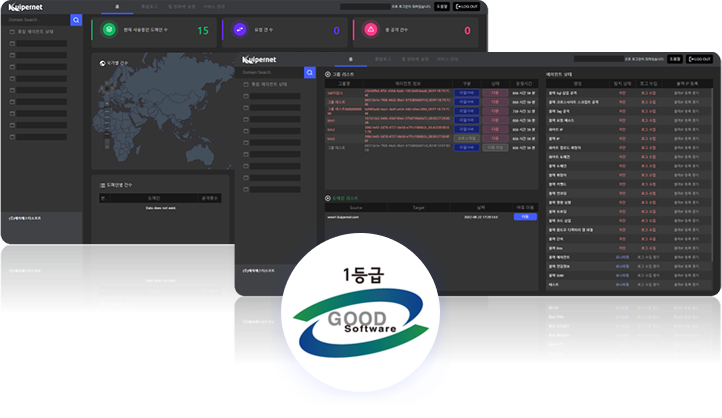Image resolution: width=722 pixels, height=418 pixels.
Task: Open the top sidebar agent status item, back window
Action: (32, 32)
